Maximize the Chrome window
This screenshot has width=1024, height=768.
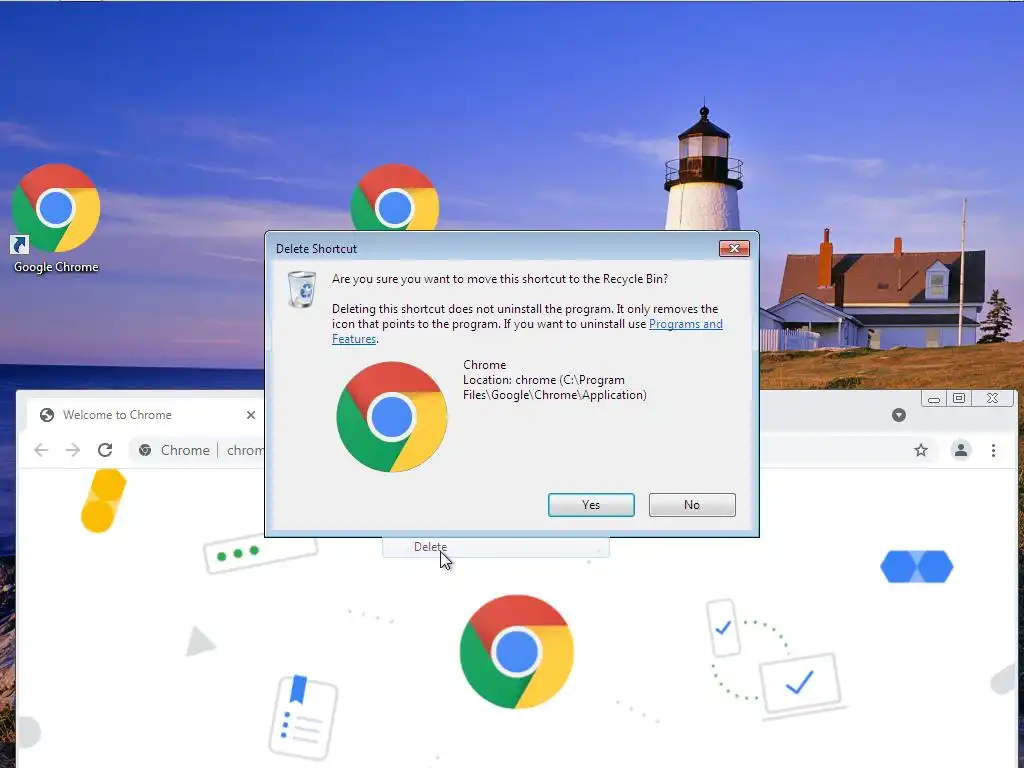959,398
